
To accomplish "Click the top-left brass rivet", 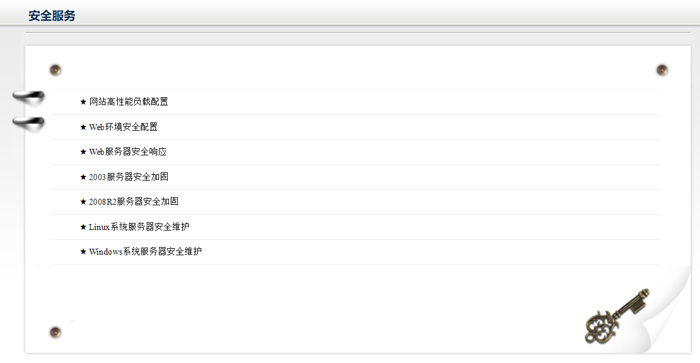I will click(55, 70).
